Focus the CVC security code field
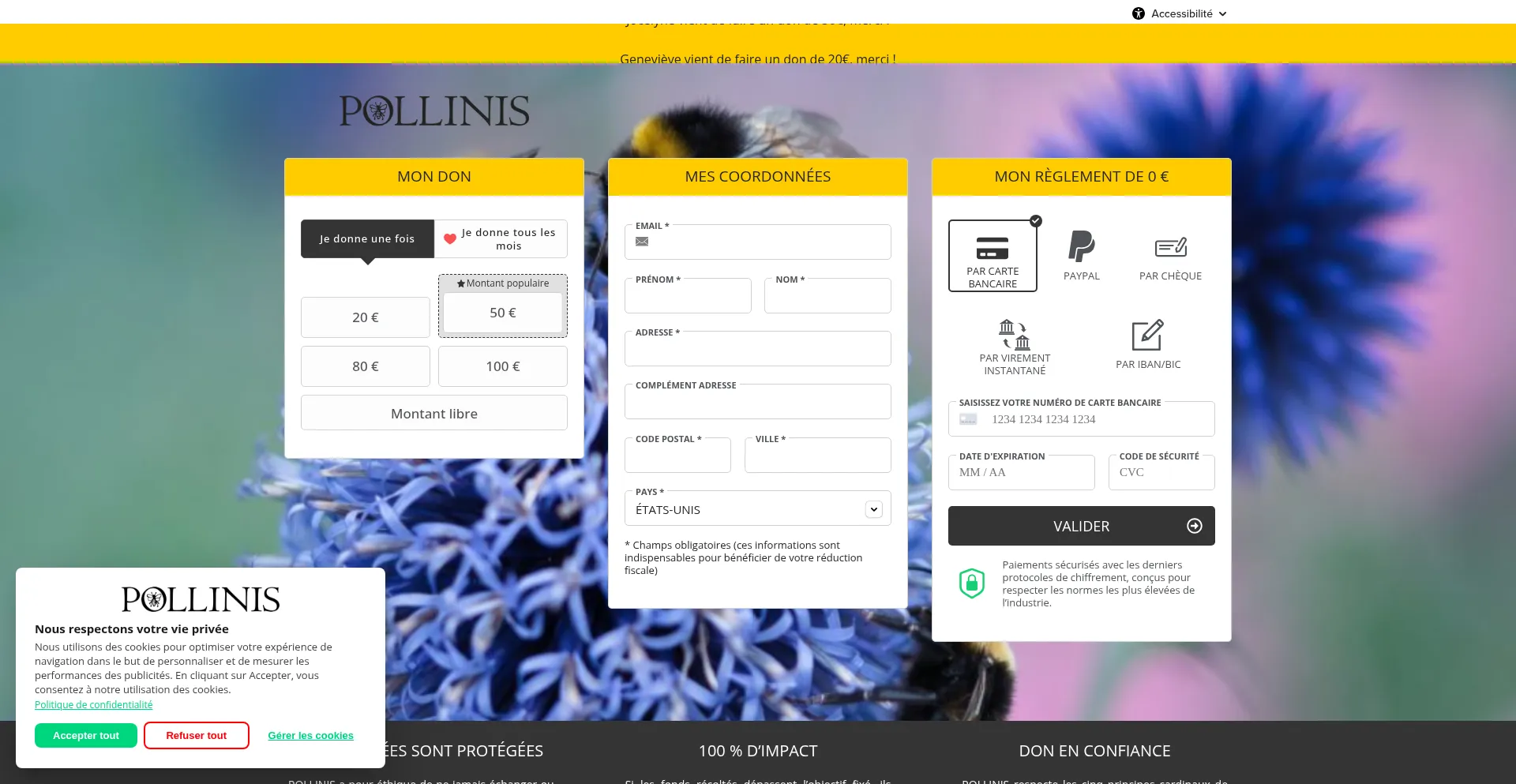 [x=1161, y=472]
